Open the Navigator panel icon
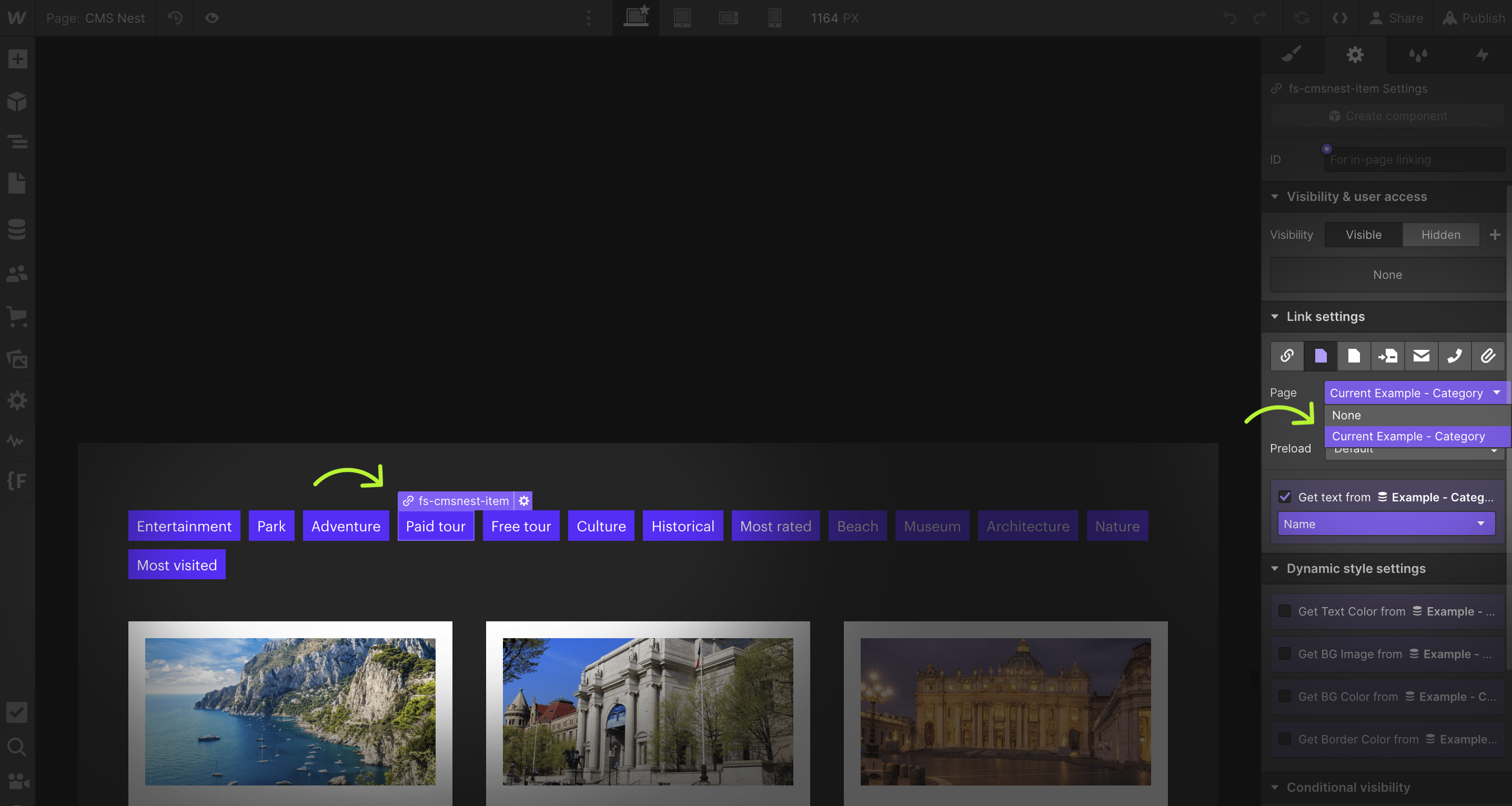This screenshot has width=1512, height=806. pyautogui.click(x=17, y=142)
